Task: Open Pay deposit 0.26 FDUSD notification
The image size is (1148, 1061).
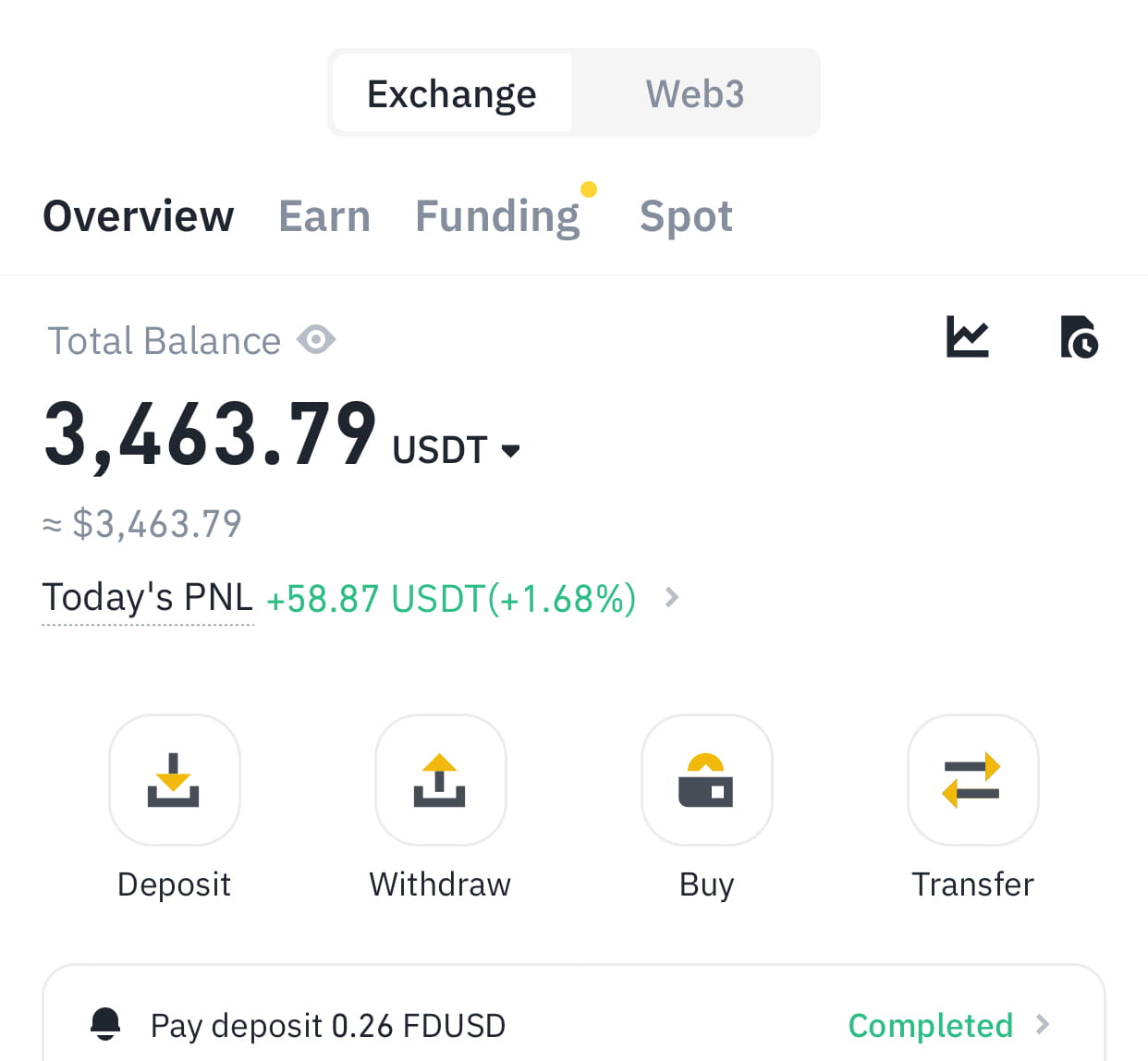Action: [x=328, y=1025]
